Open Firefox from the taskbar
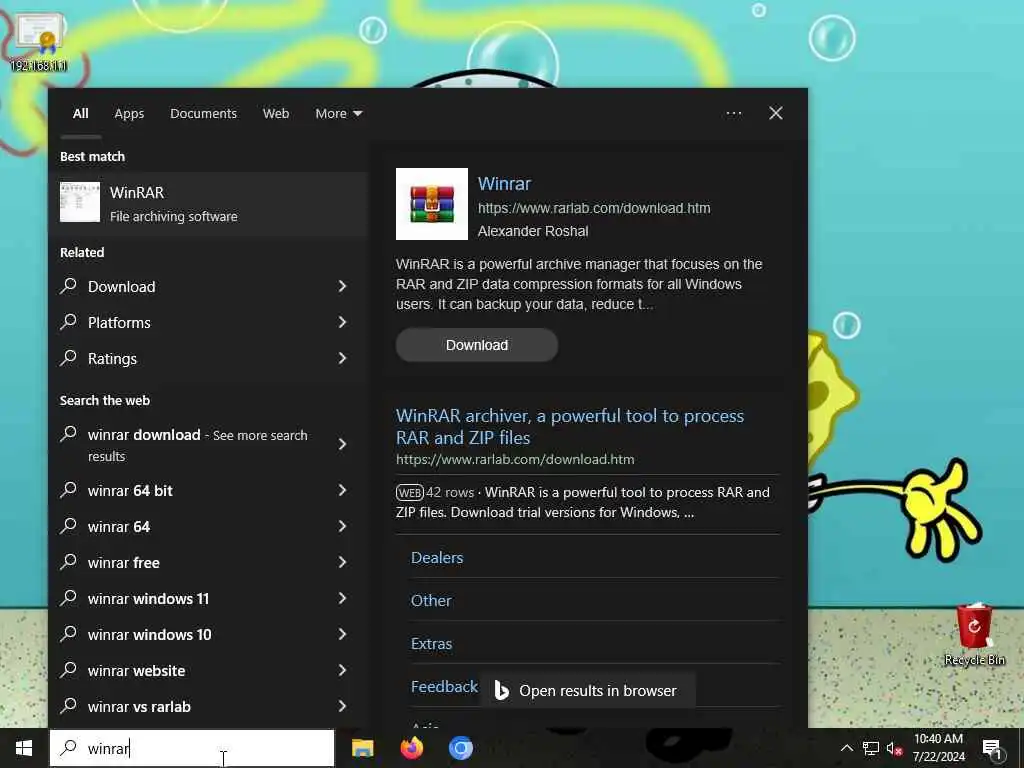This screenshot has width=1024, height=768. tap(411, 748)
